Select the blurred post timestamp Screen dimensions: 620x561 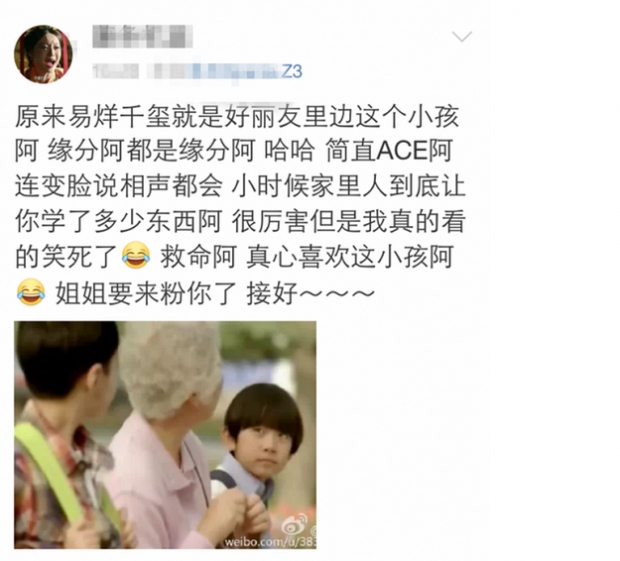tap(115, 71)
